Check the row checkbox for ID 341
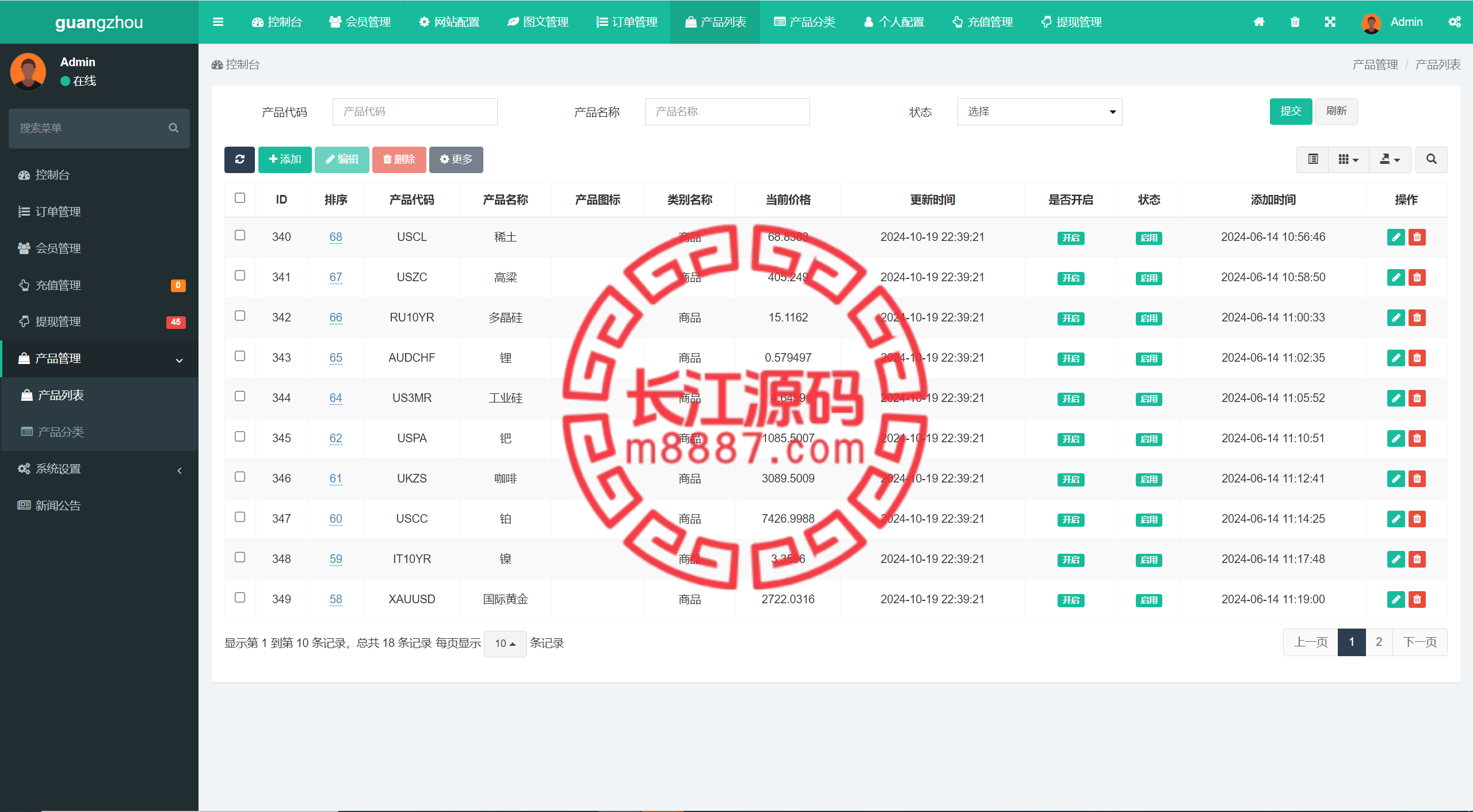The width and height of the screenshot is (1473, 812). coord(240,275)
